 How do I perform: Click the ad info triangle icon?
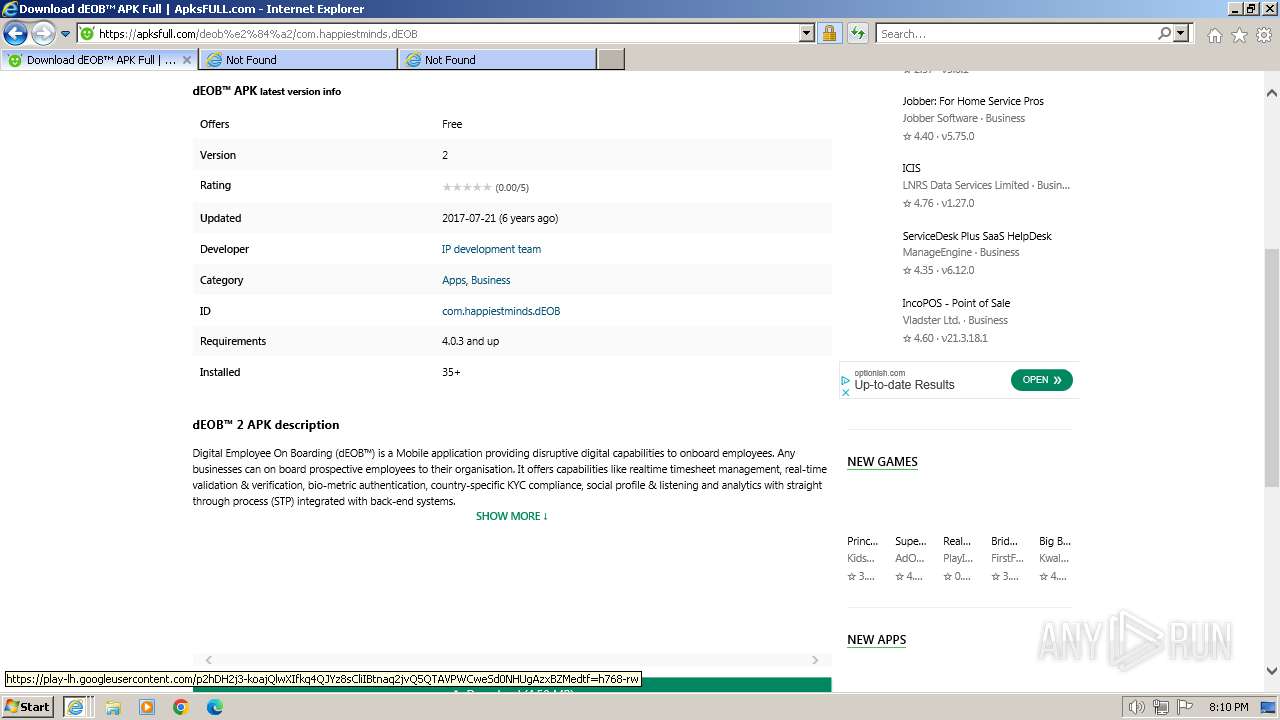click(845, 380)
